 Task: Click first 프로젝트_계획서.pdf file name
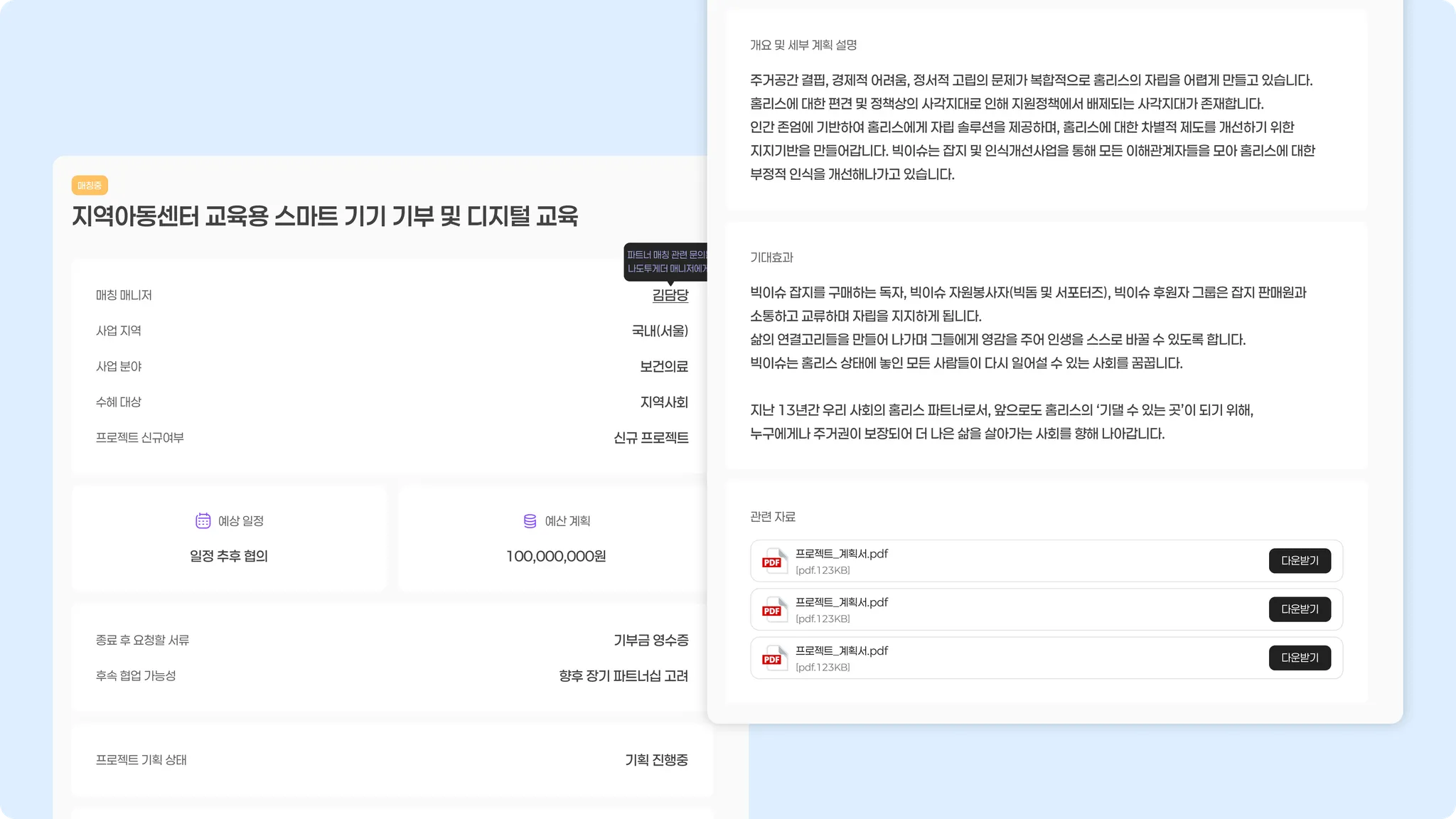click(841, 554)
